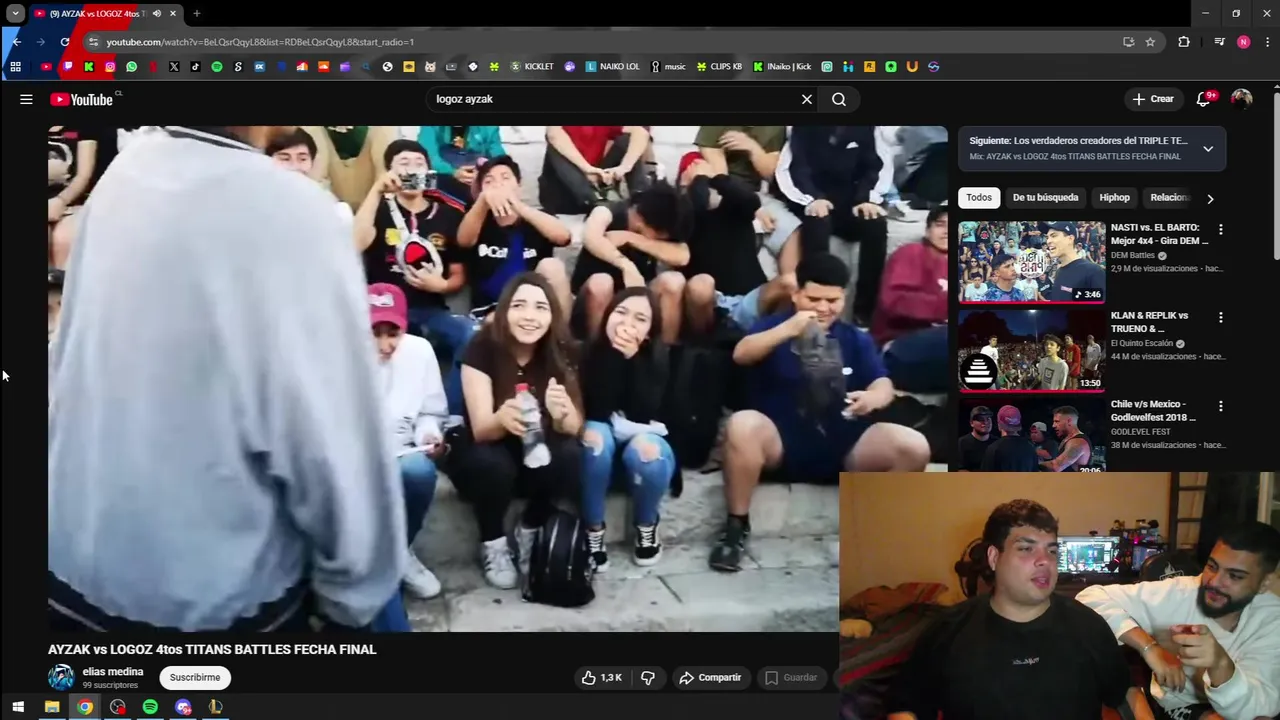Go to the YouTube home logo
This screenshot has width=1280, height=720.
(81, 99)
